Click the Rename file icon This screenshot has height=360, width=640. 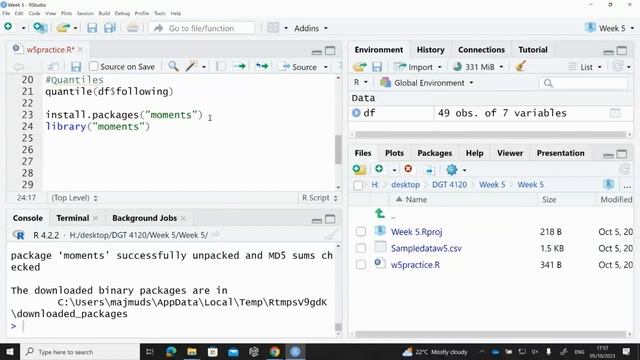click(429, 170)
